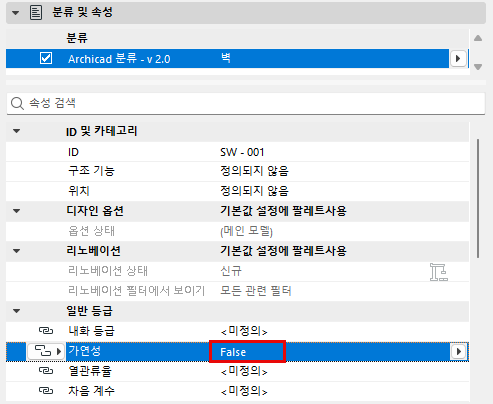Click the 열관류율 <미정의> value
Viewport: 493px width, 404px height.
(244, 371)
